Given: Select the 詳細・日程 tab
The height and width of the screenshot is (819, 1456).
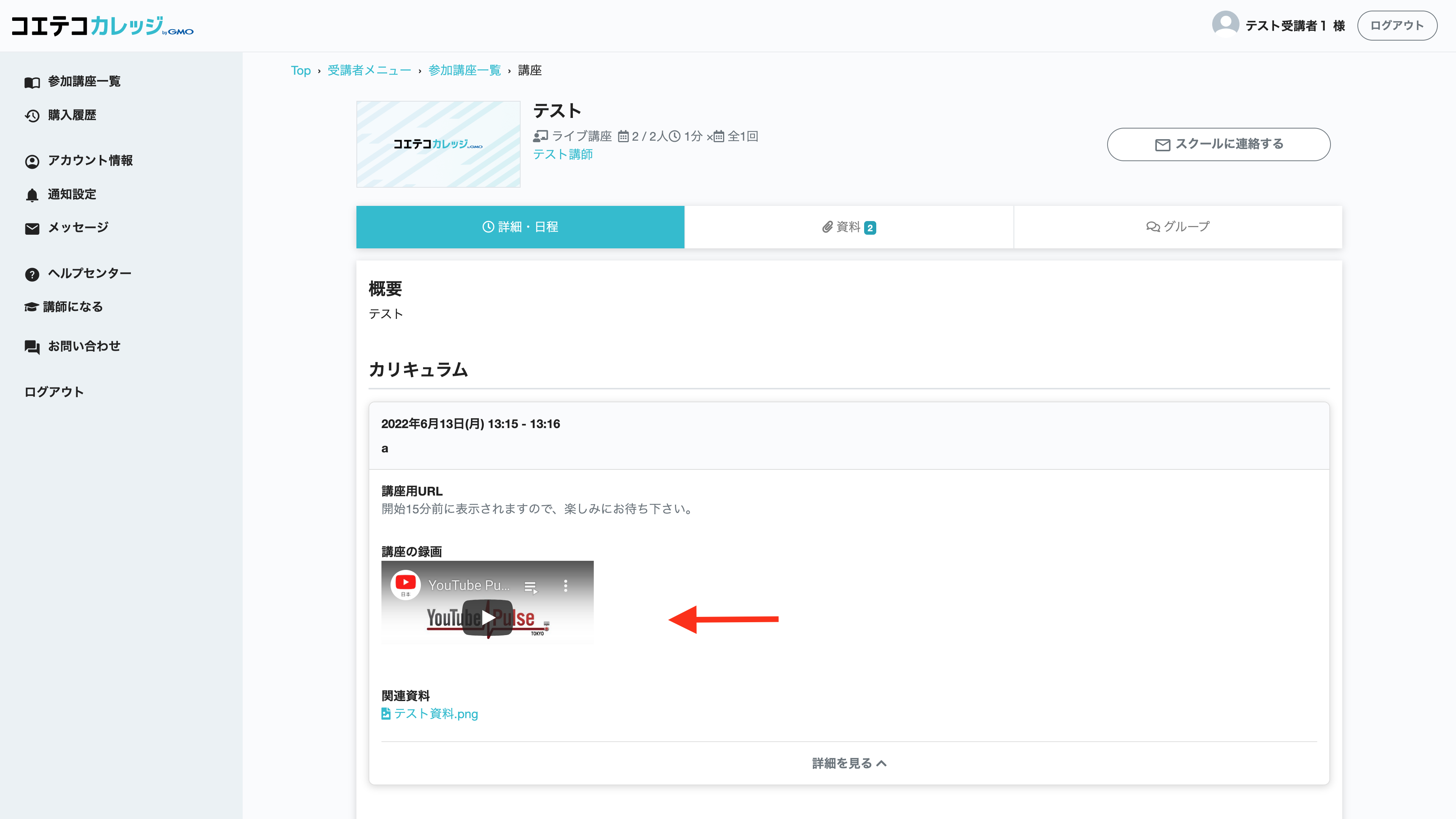Looking at the screenshot, I should (x=520, y=227).
